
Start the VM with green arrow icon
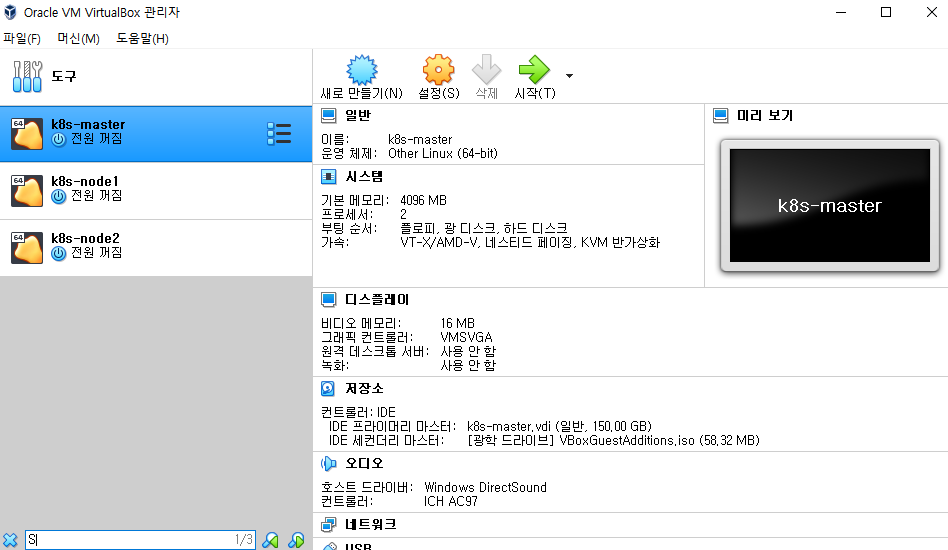pos(534,70)
